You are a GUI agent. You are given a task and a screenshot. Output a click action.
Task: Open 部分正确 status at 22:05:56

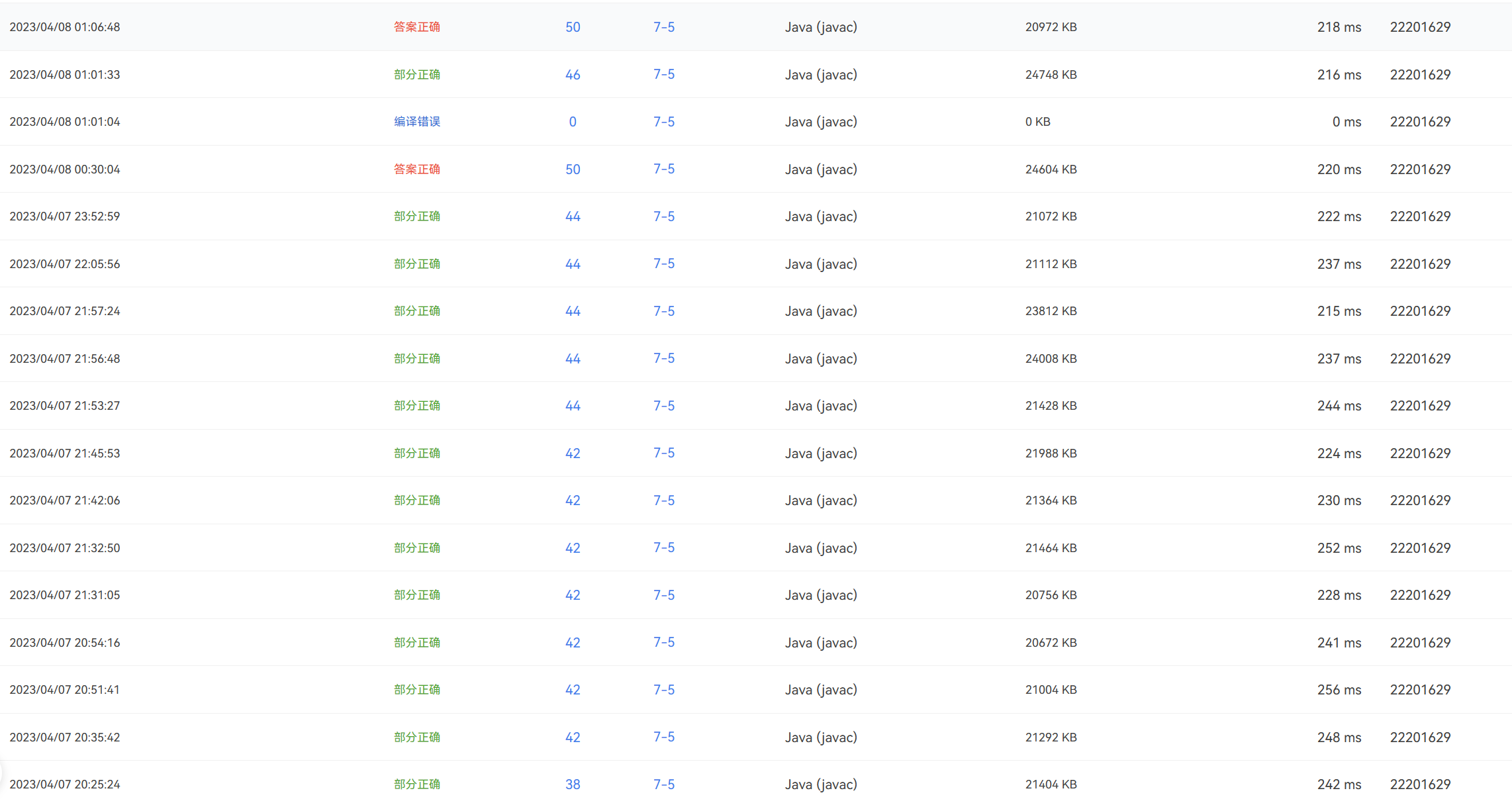[x=417, y=264]
